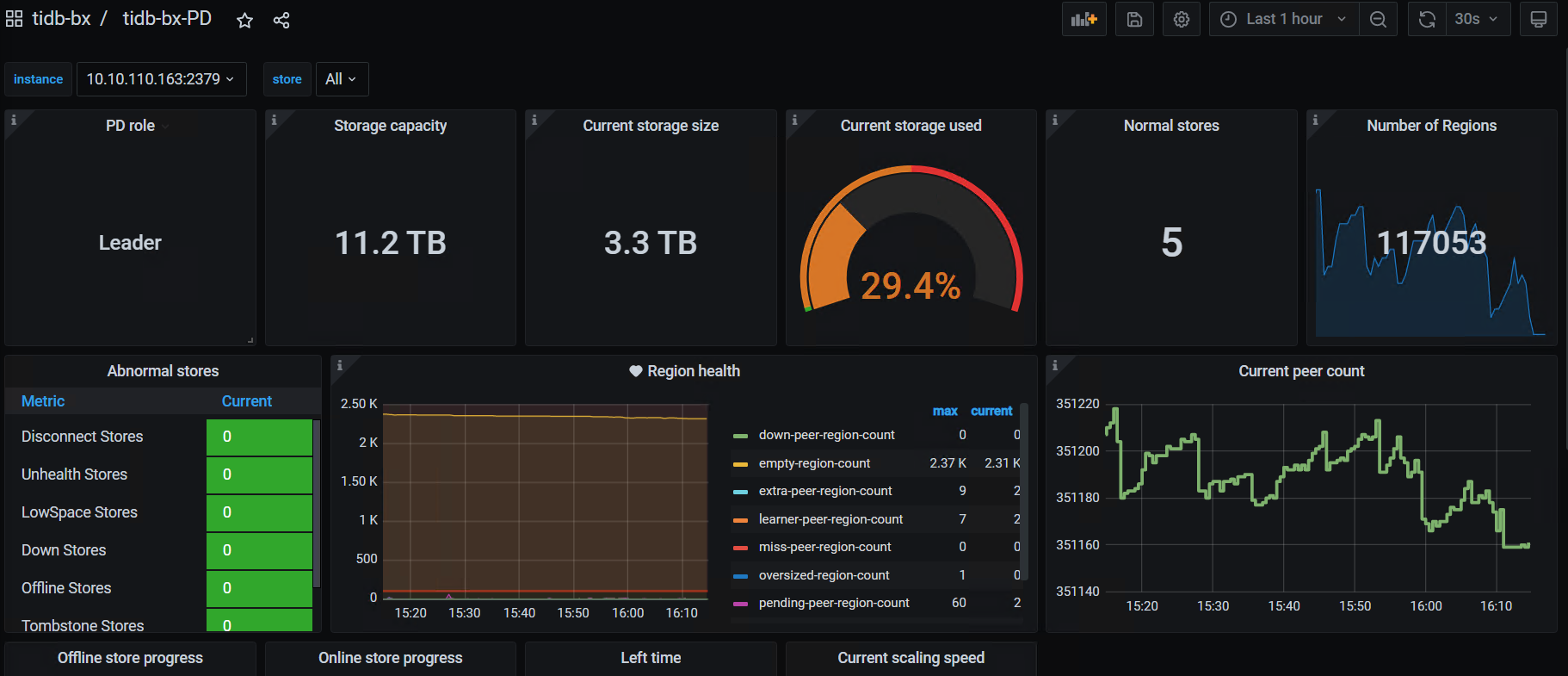Cycle view mode with monitor icon
The height and width of the screenshot is (676, 1568).
[1539, 19]
